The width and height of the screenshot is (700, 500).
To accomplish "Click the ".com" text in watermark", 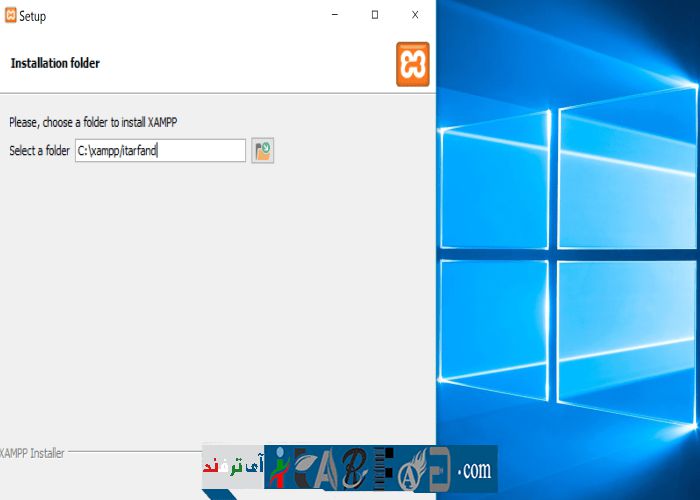I will pyautogui.click(x=475, y=469).
